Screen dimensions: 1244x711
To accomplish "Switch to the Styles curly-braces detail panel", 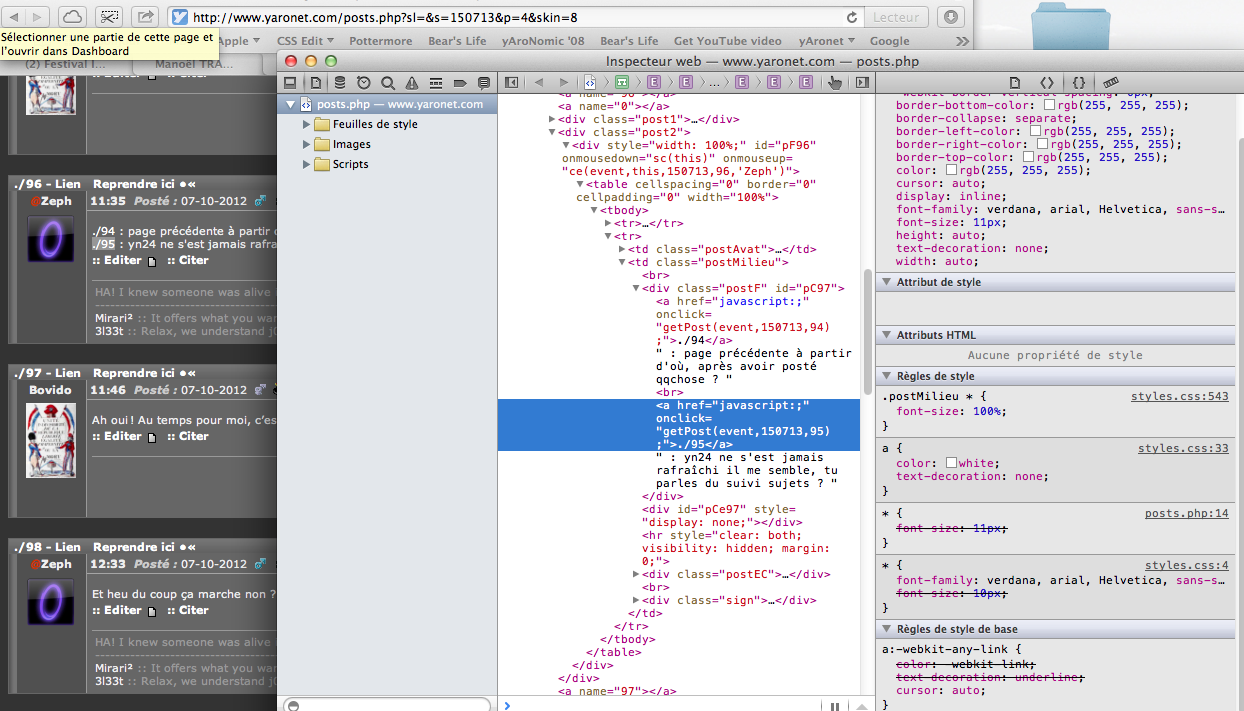I will [1079, 82].
